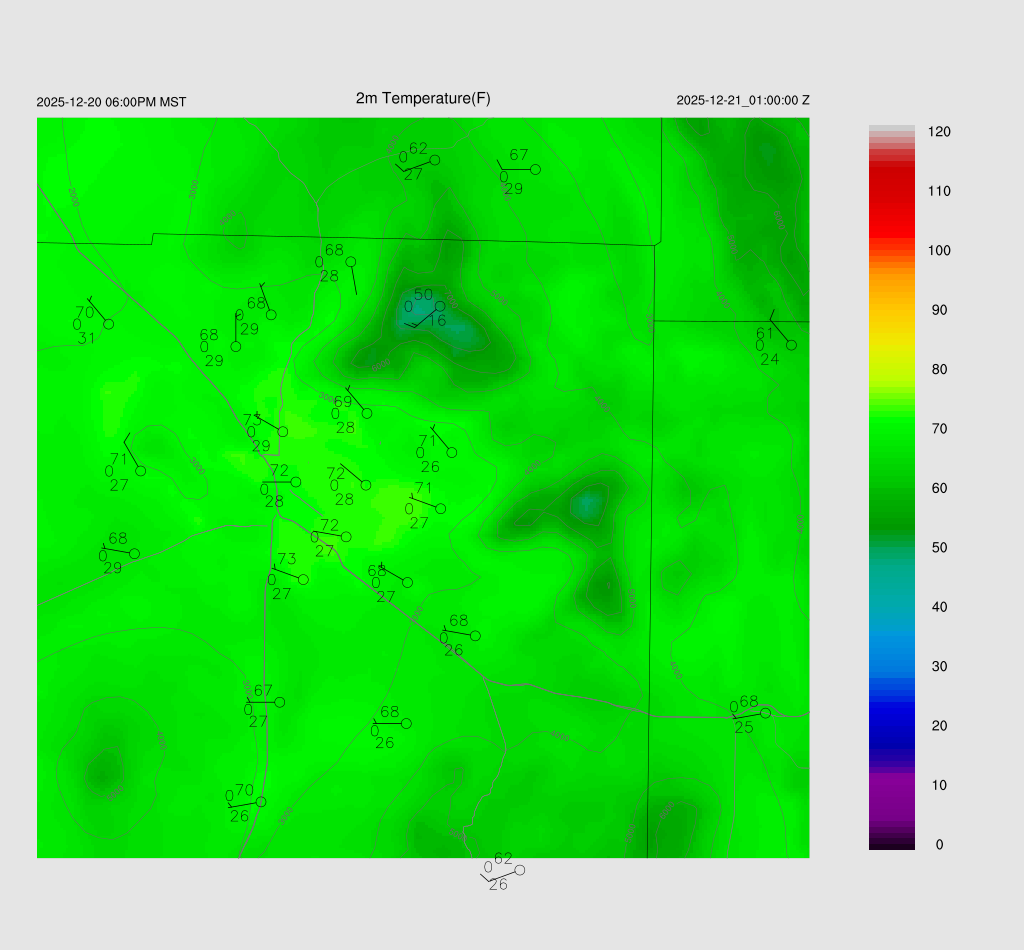Viewport: 1024px width, 950px height.
Task: Click the station marker showing 71 over 26
Action: pos(452,452)
